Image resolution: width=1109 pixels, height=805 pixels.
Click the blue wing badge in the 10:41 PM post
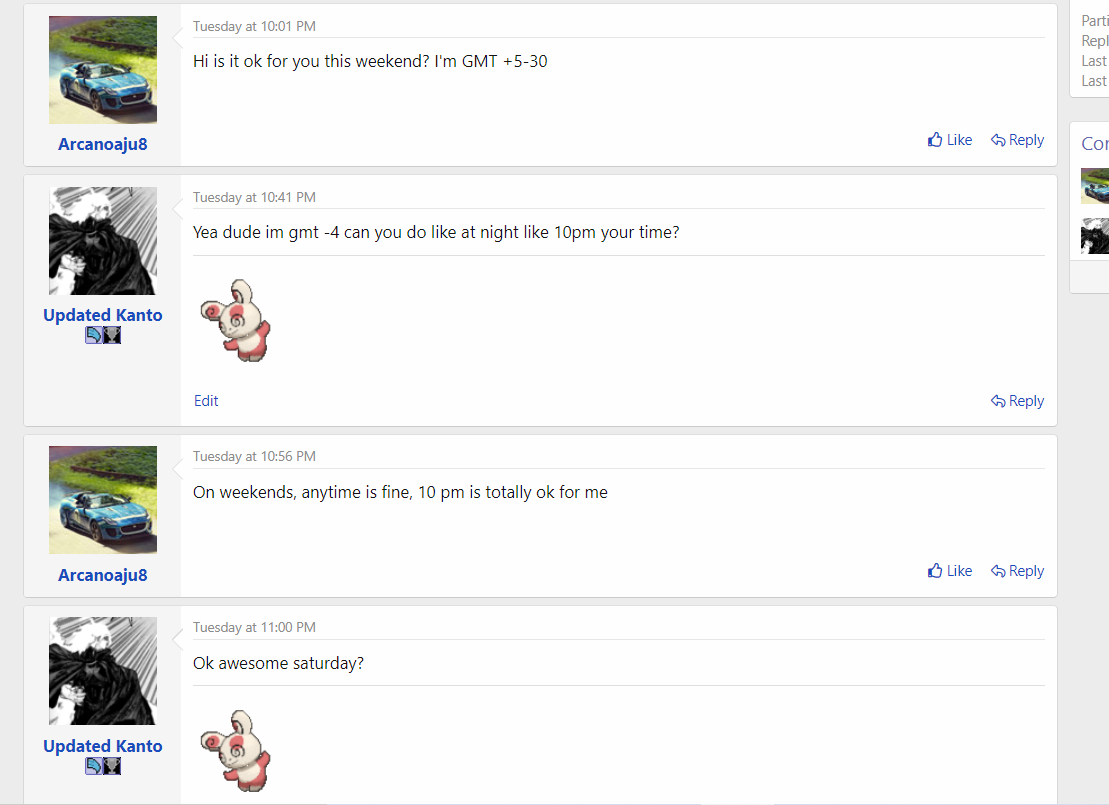(x=94, y=336)
